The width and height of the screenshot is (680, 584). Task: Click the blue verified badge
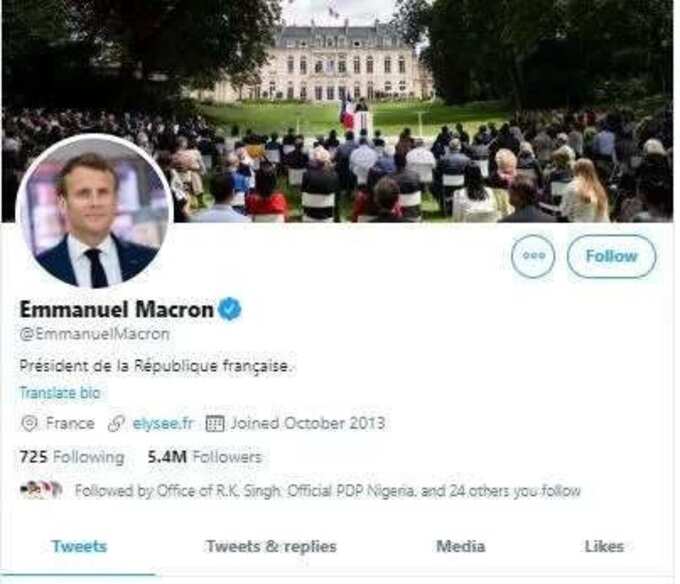tap(230, 309)
